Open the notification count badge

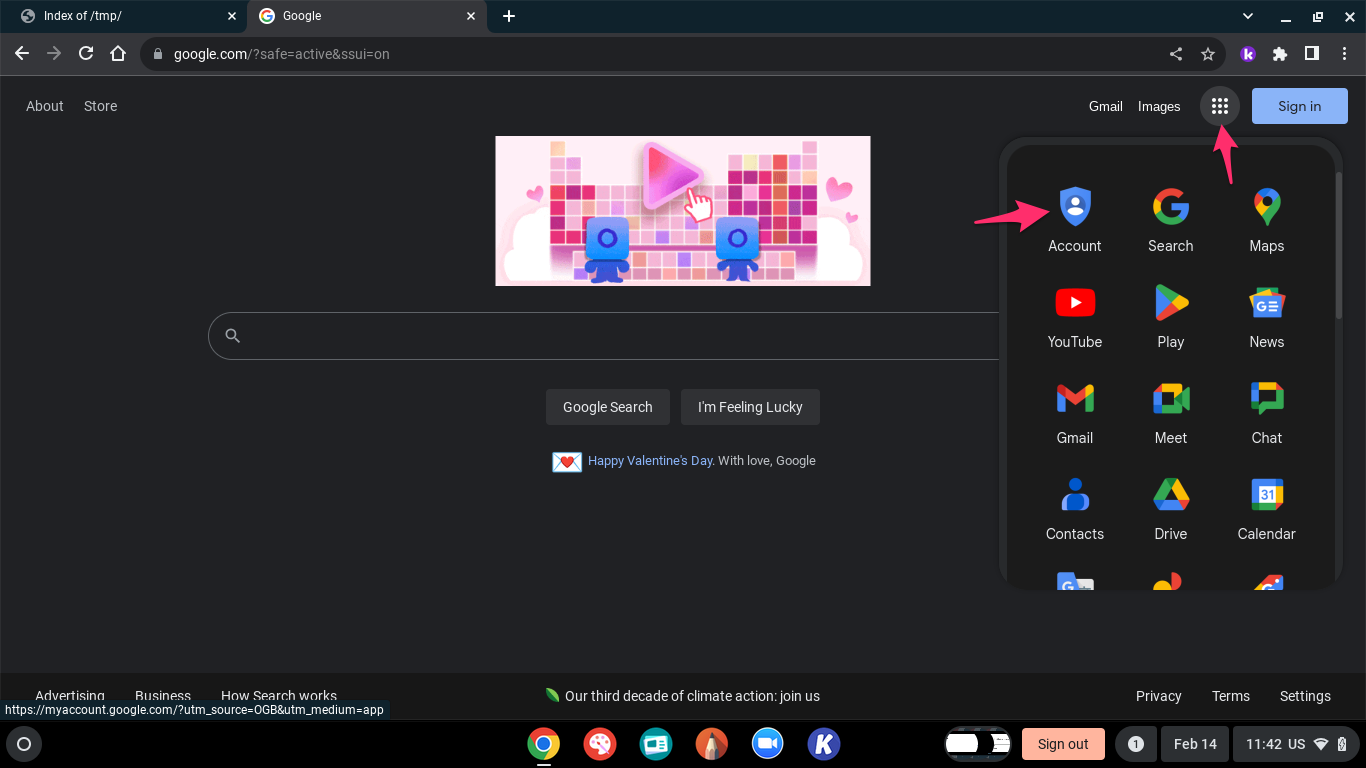point(1135,744)
